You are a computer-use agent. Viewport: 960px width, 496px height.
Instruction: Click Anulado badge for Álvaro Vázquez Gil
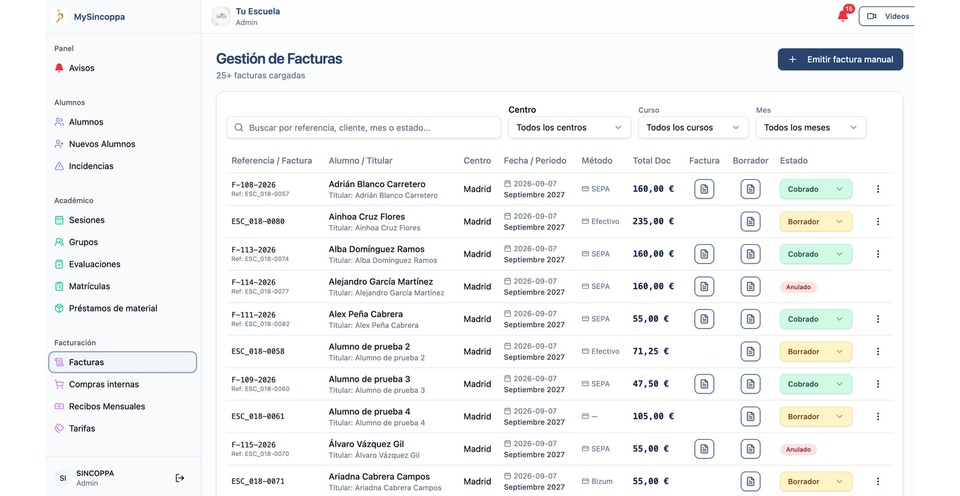click(798, 449)
